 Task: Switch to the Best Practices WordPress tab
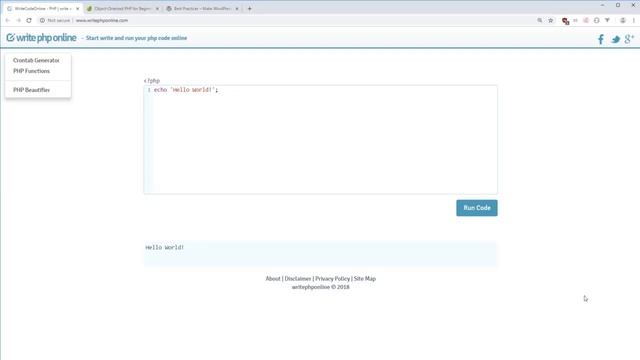pos(202,9)
